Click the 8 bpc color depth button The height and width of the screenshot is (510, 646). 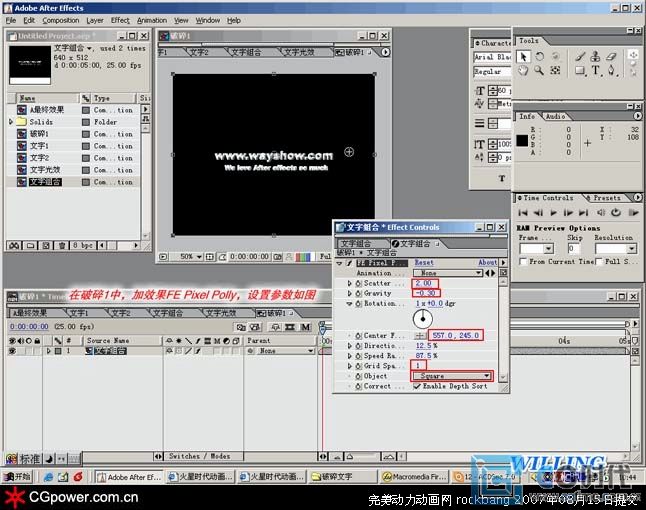(83, 246)
